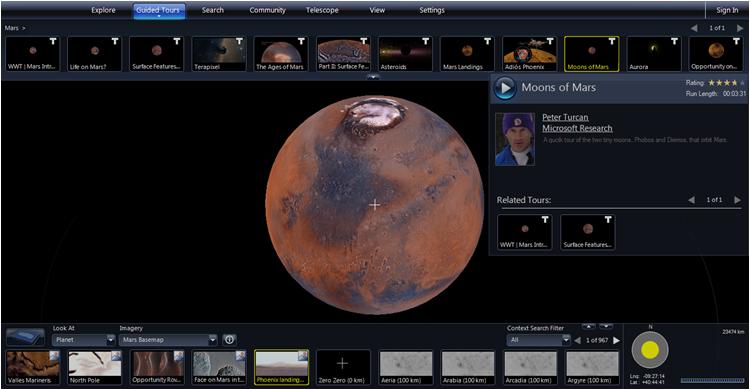The height and width of the screenshot is (390, 750).
Task: Open the Context Search Filter dropdown
Action: click(539, 340)
